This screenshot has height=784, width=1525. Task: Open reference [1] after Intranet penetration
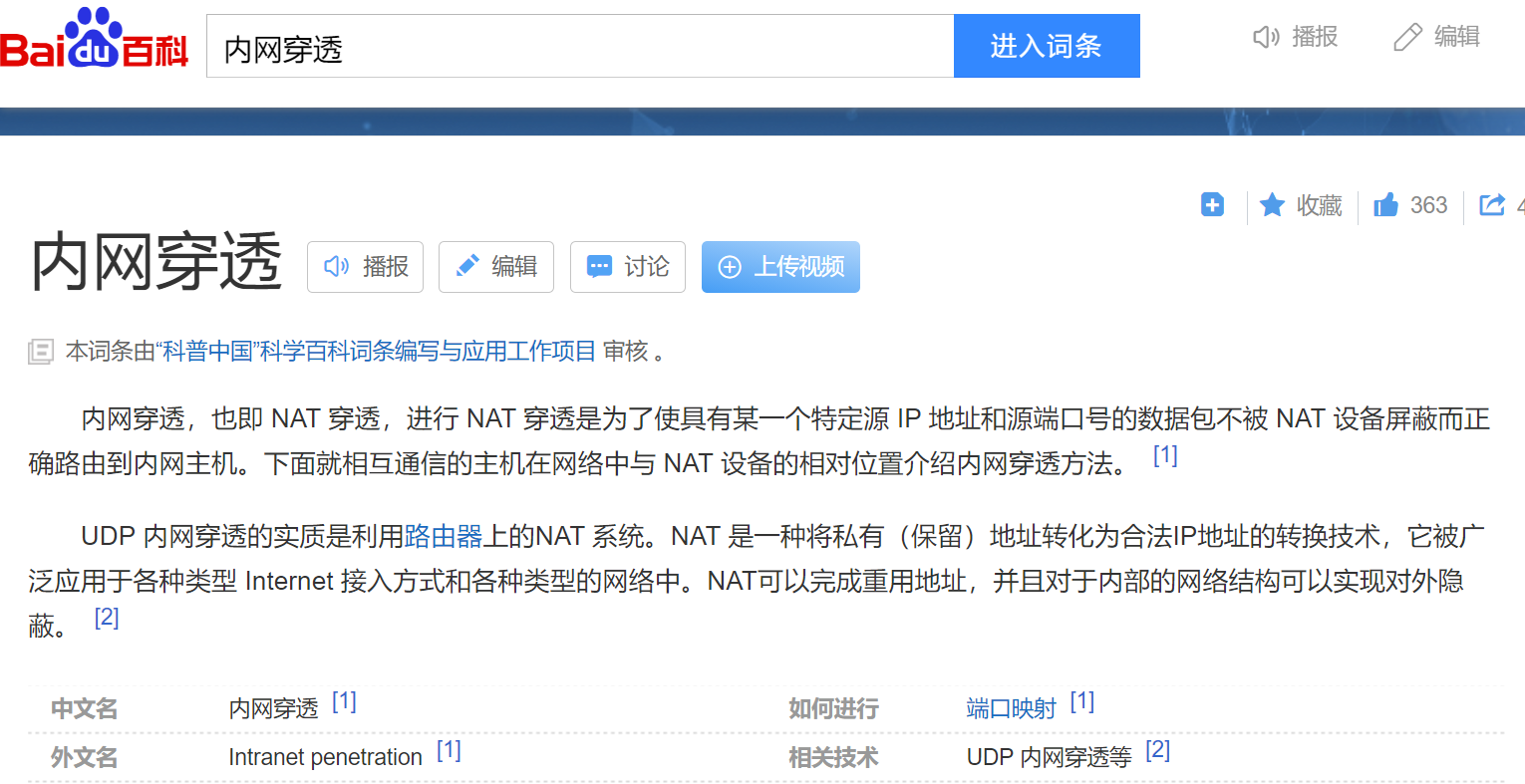pos(449,750)
